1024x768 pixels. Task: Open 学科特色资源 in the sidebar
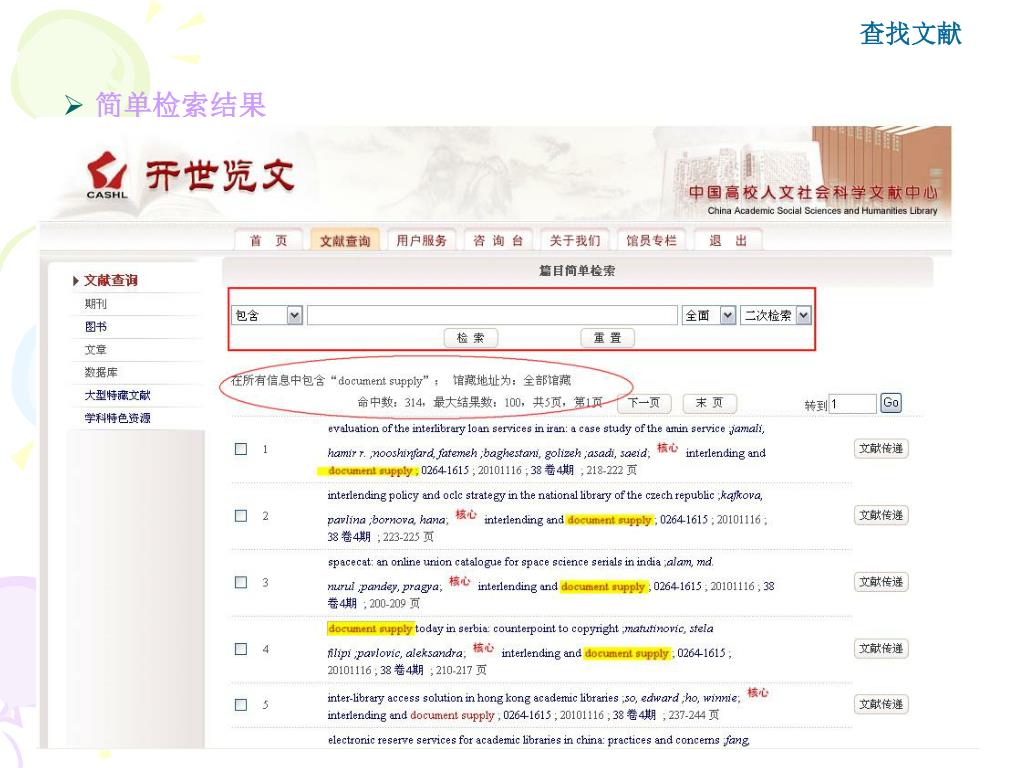(x=118, y=418)
